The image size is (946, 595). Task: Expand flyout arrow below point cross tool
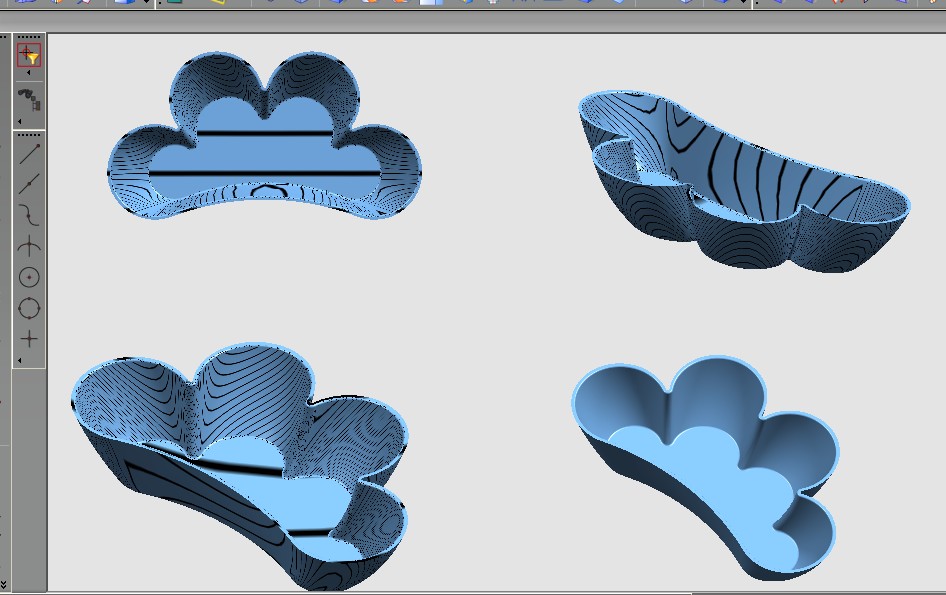19,360
